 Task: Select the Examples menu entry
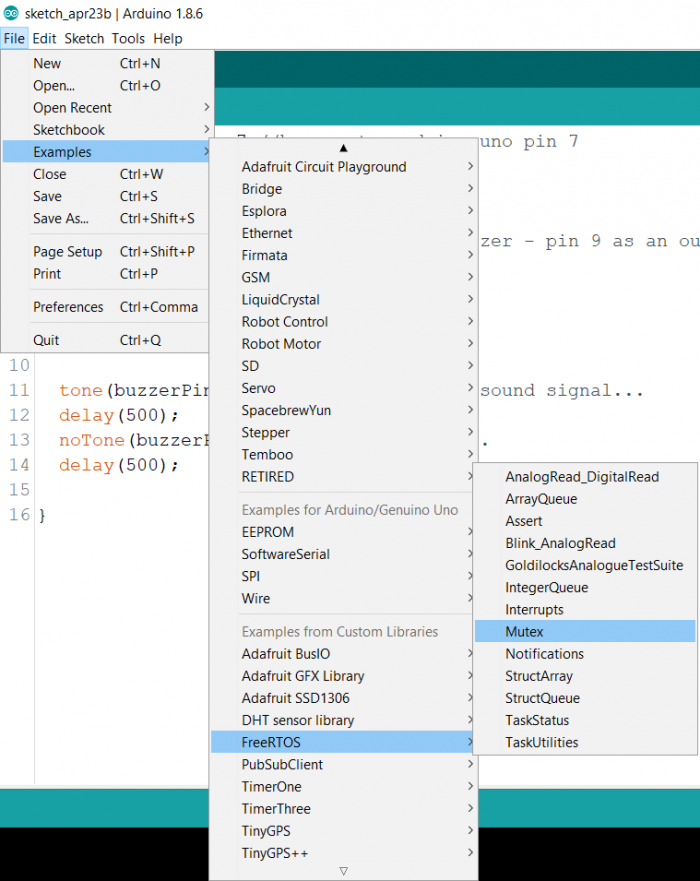[107, 152]
